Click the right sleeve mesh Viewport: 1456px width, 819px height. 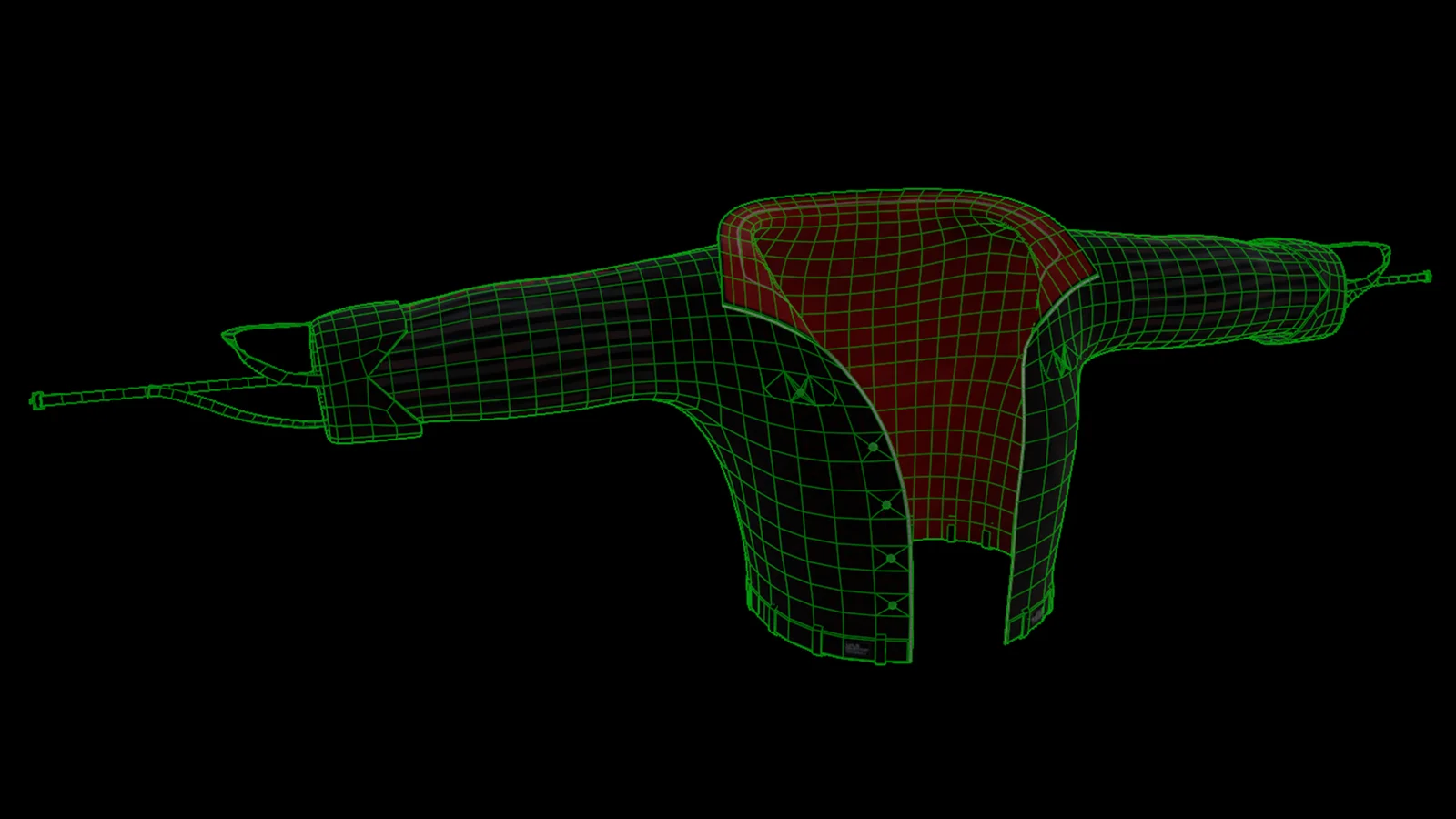(1183, 291)
